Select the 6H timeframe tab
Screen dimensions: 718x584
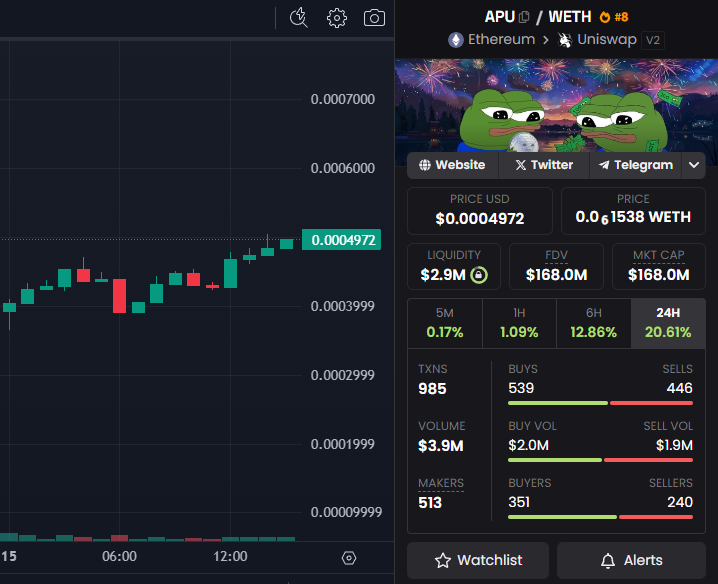[x=593, y=323]
